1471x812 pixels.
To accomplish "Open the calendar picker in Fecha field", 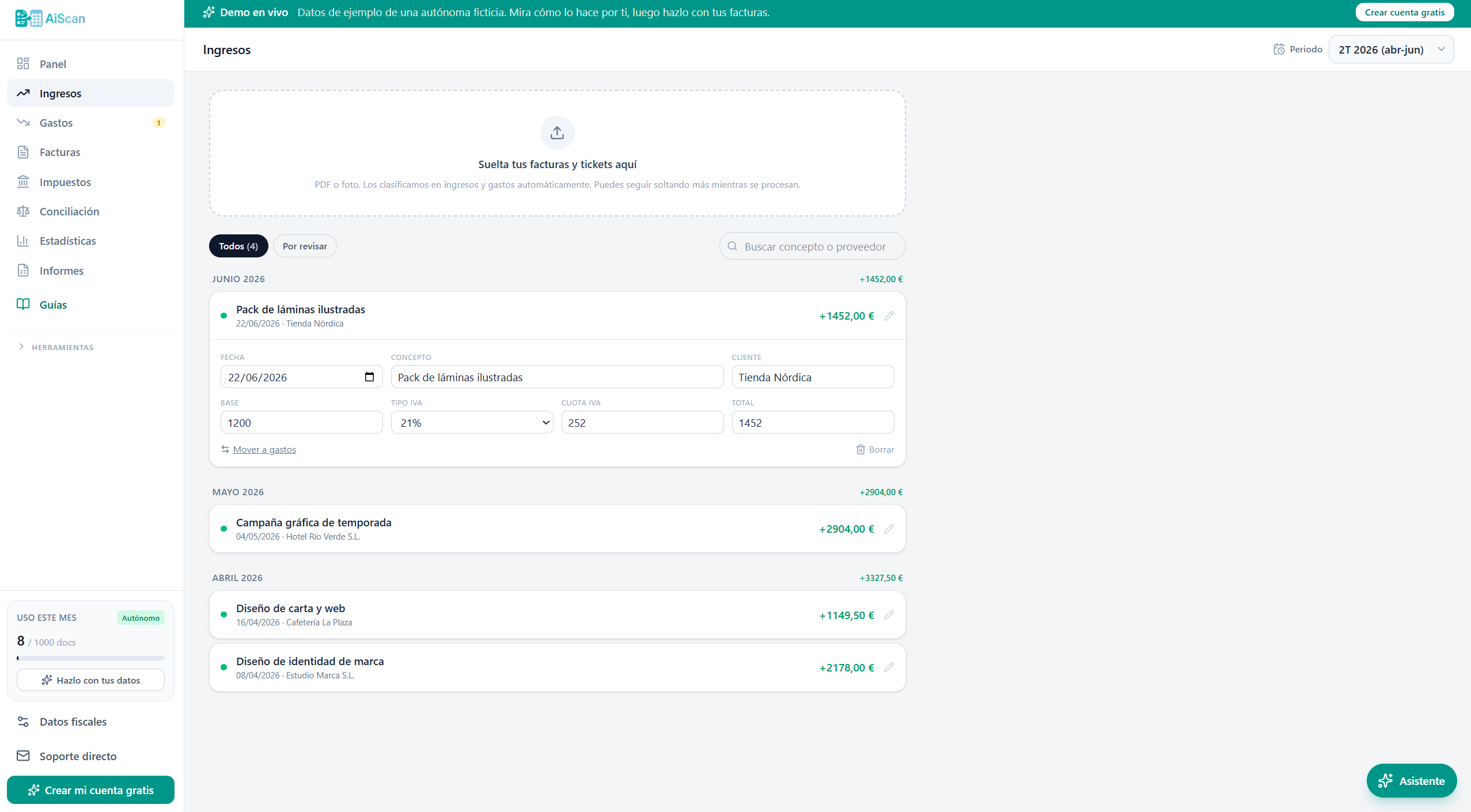I will [x=369, y=377].
